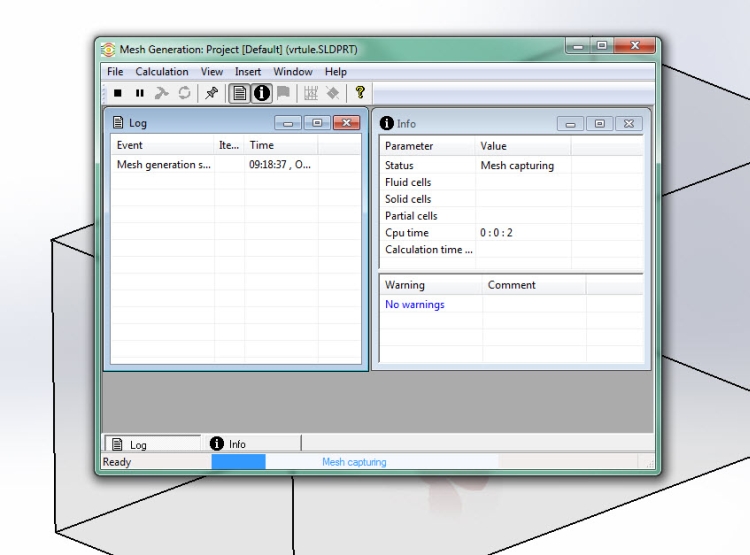Click the greyed grid toolbar icon
This screenshot has width=750, height=555.
pyautogui.click(x=310, y=93)
